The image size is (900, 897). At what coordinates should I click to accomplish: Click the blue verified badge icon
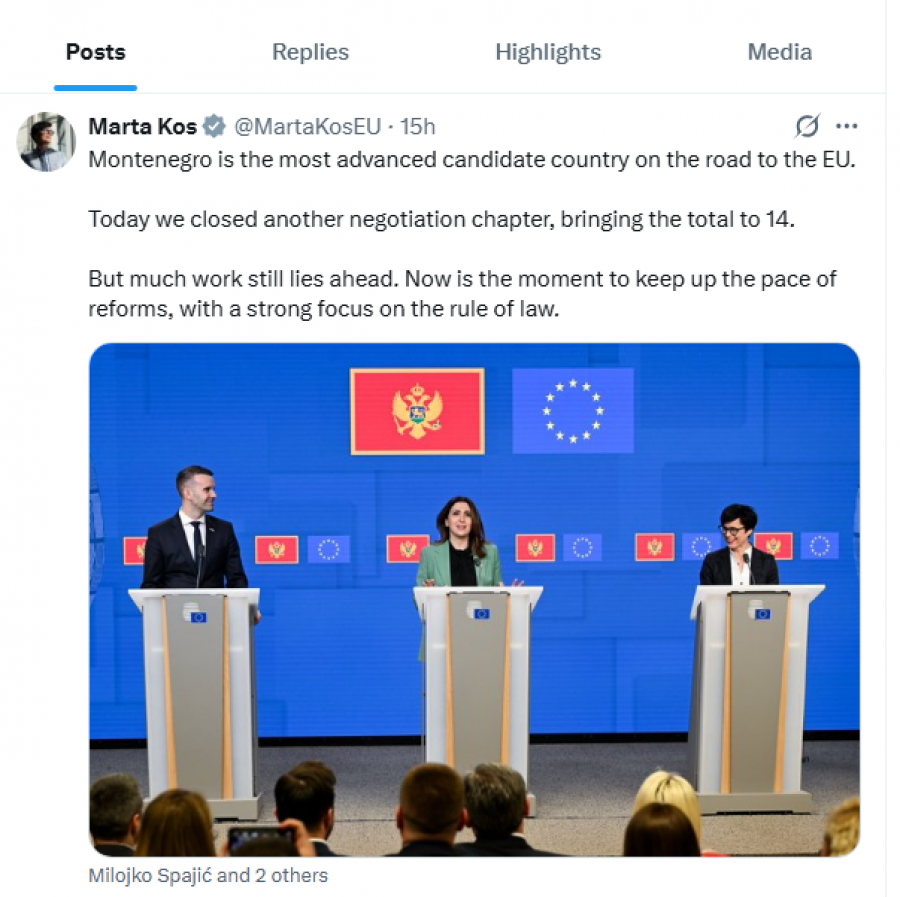[x=214, y=126]
